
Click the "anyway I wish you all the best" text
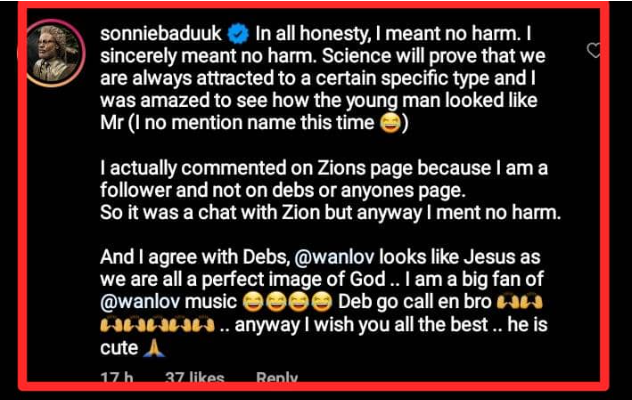click(361, 325)
